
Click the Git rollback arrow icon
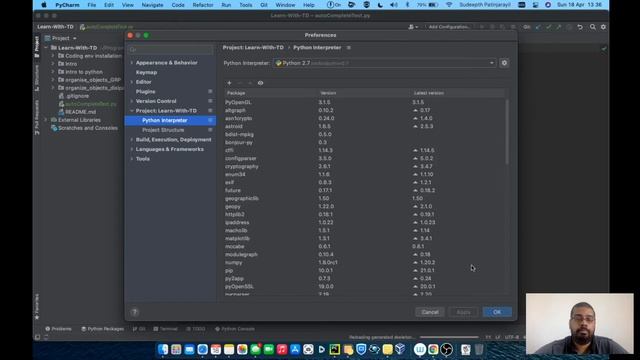pos(580,27)
